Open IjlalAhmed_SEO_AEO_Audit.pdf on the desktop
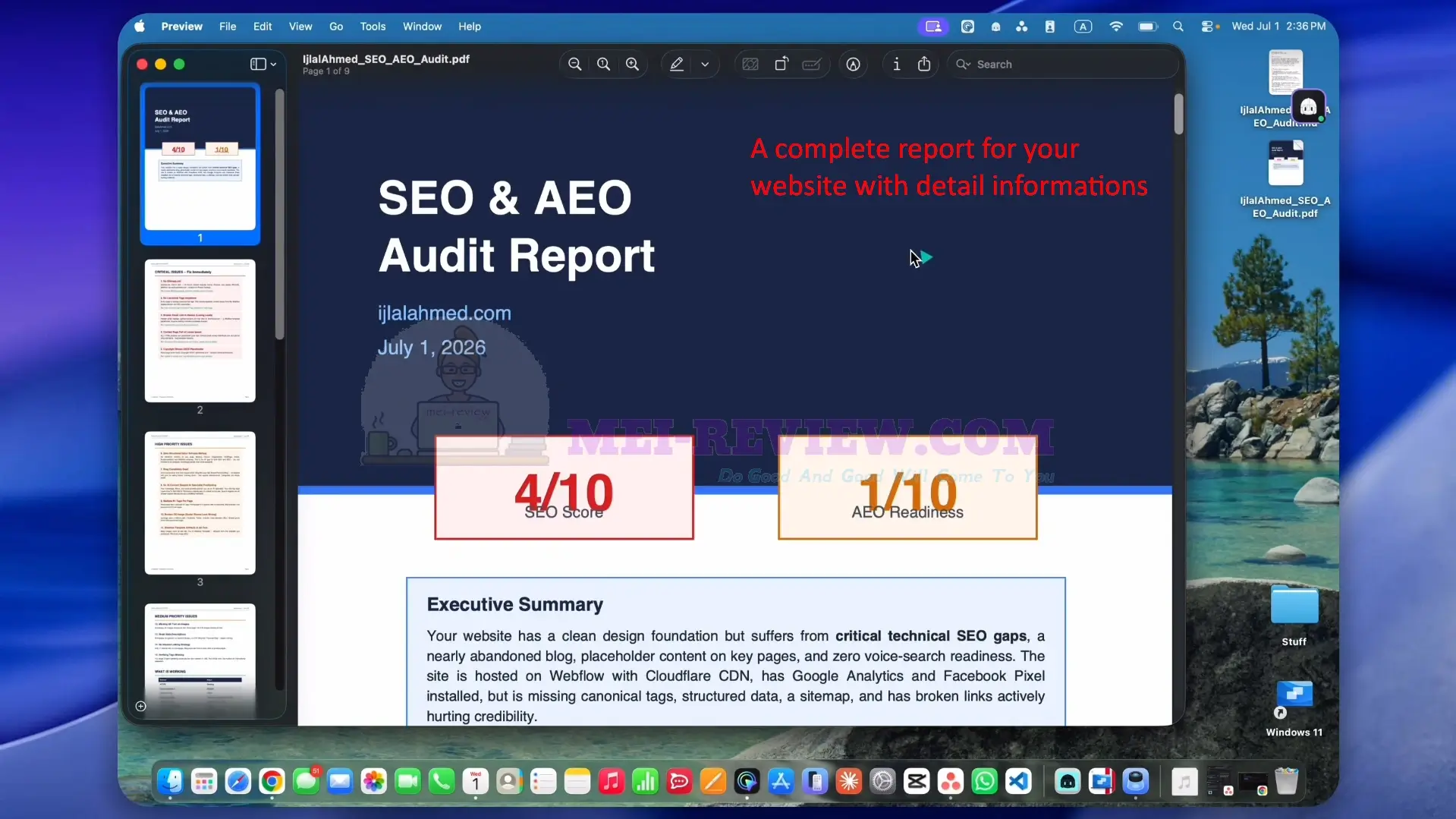The height and width of the screenshot is (819, 1456). [1285, 180]
